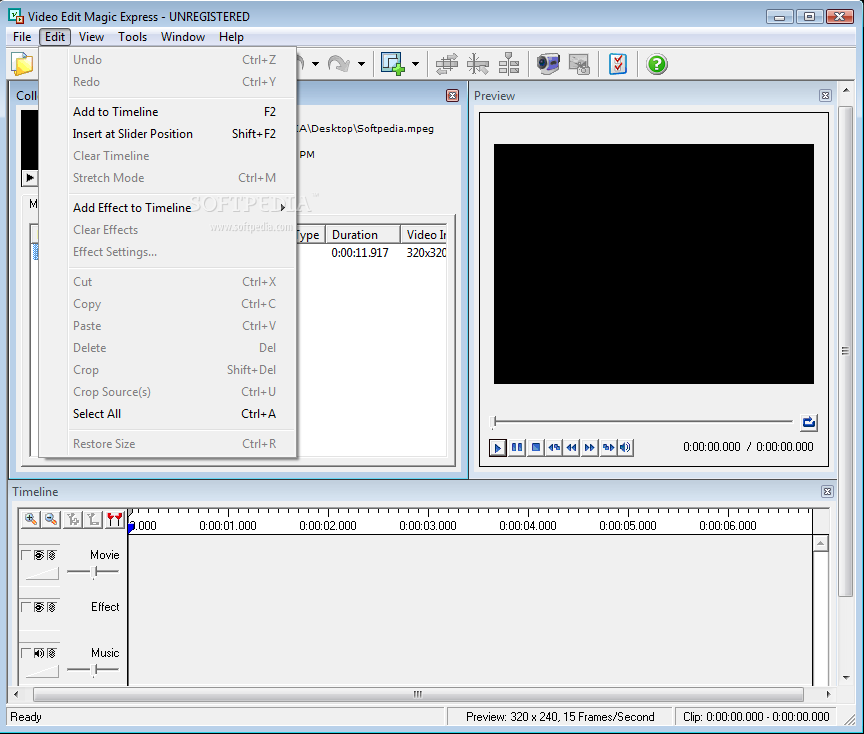This screenshot has width=864, height=734.
Task: Click the timeline horizontal scrollbar
Action: coord(418,694)
